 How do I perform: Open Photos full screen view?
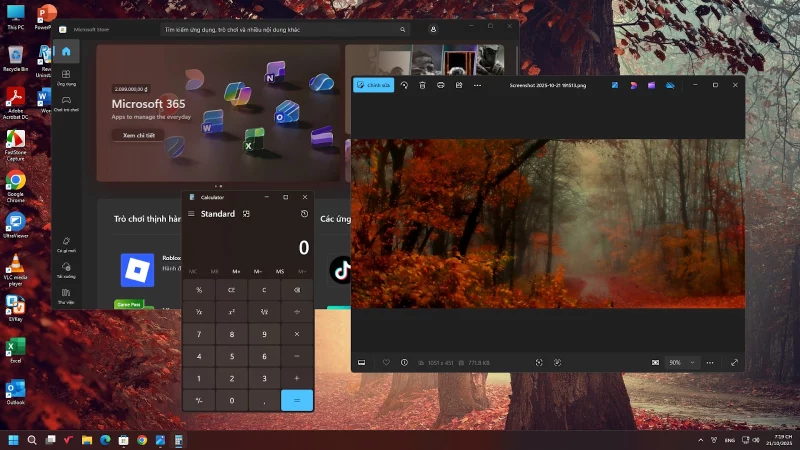(x=735, y=362)
